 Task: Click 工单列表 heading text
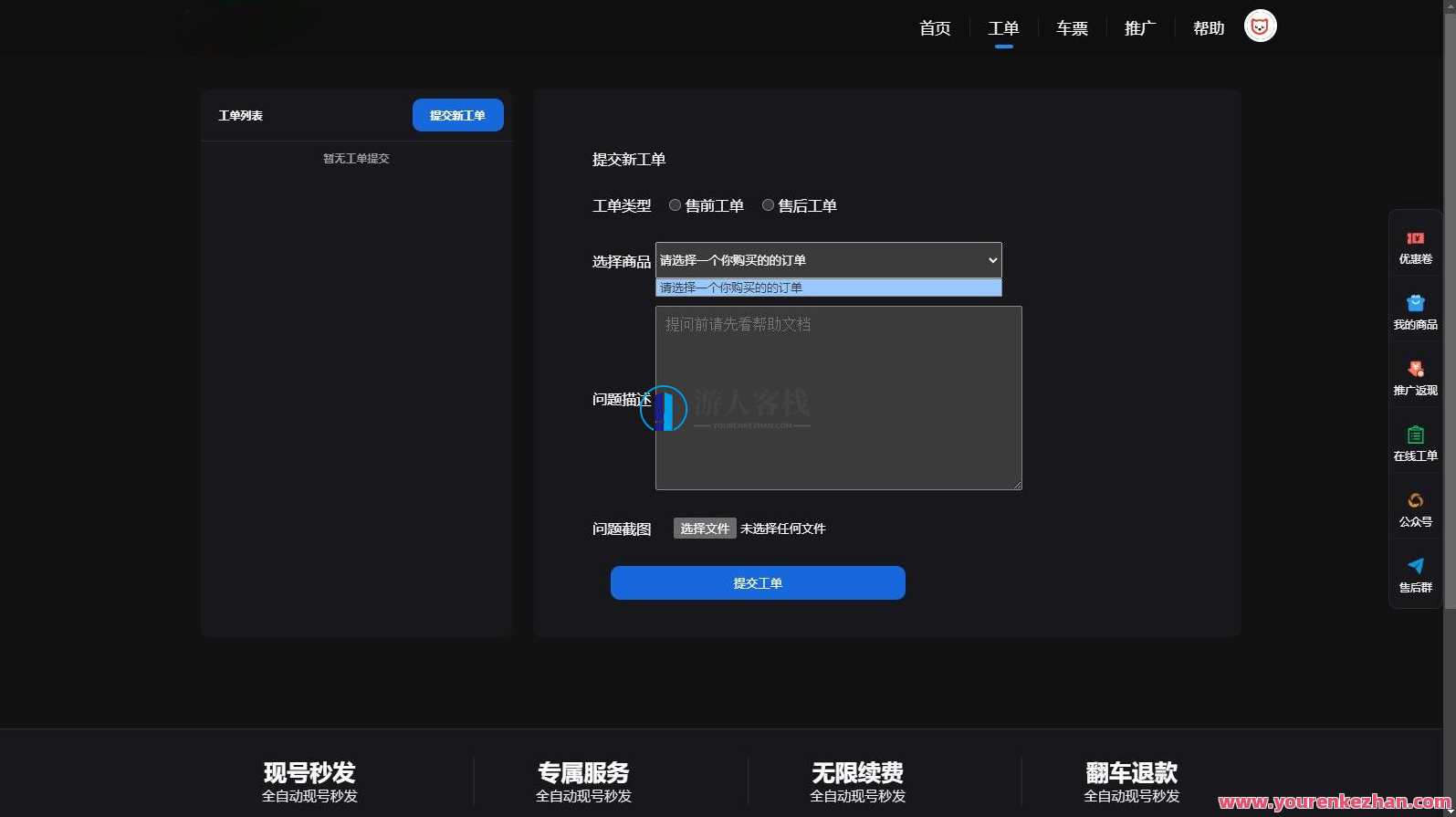point(240,115)
